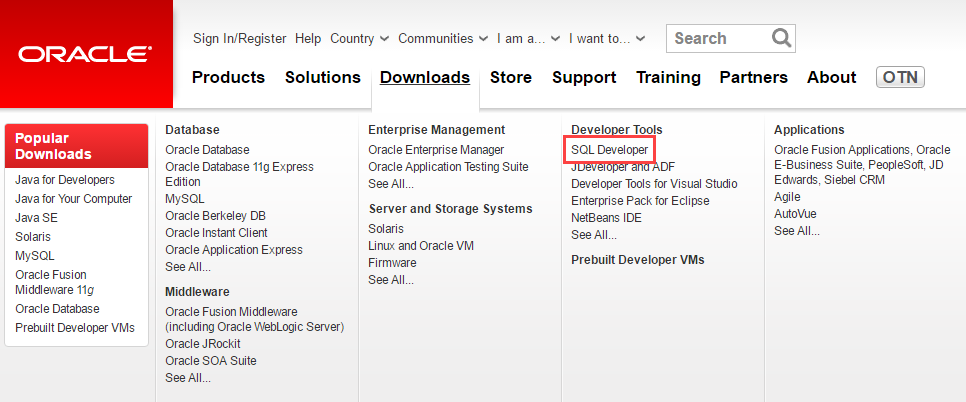Click Solaris in Popular Downloads

point(33,236)
